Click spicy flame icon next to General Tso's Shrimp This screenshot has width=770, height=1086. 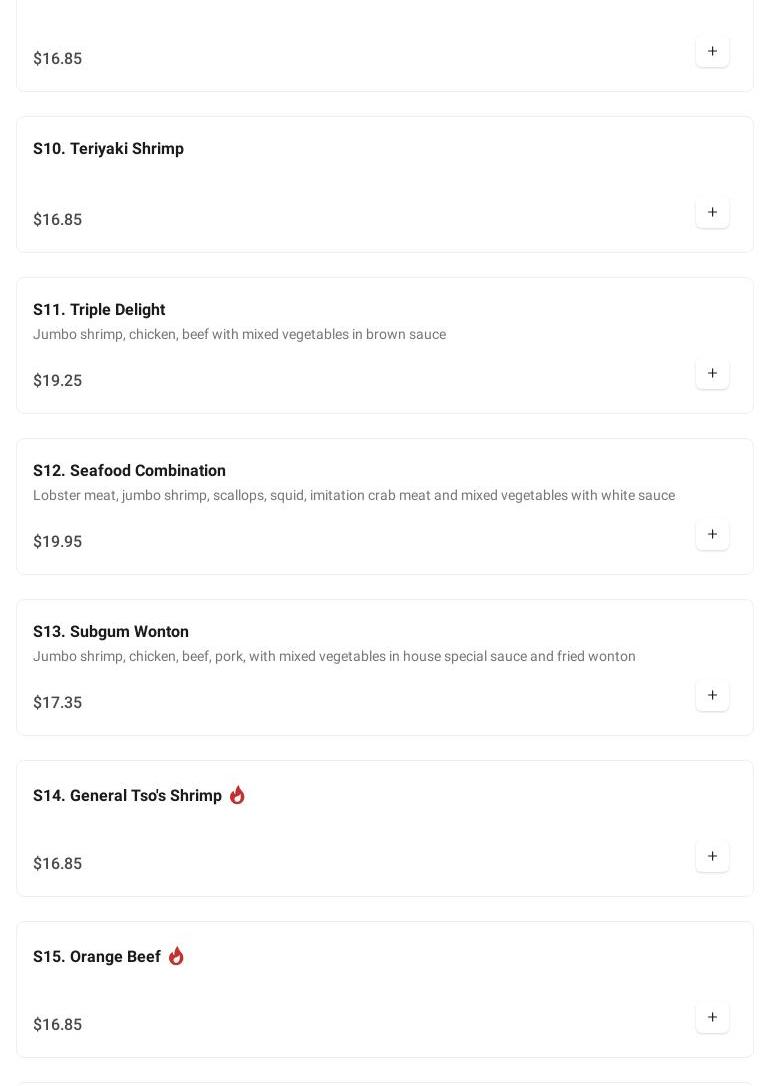[237, 795]
